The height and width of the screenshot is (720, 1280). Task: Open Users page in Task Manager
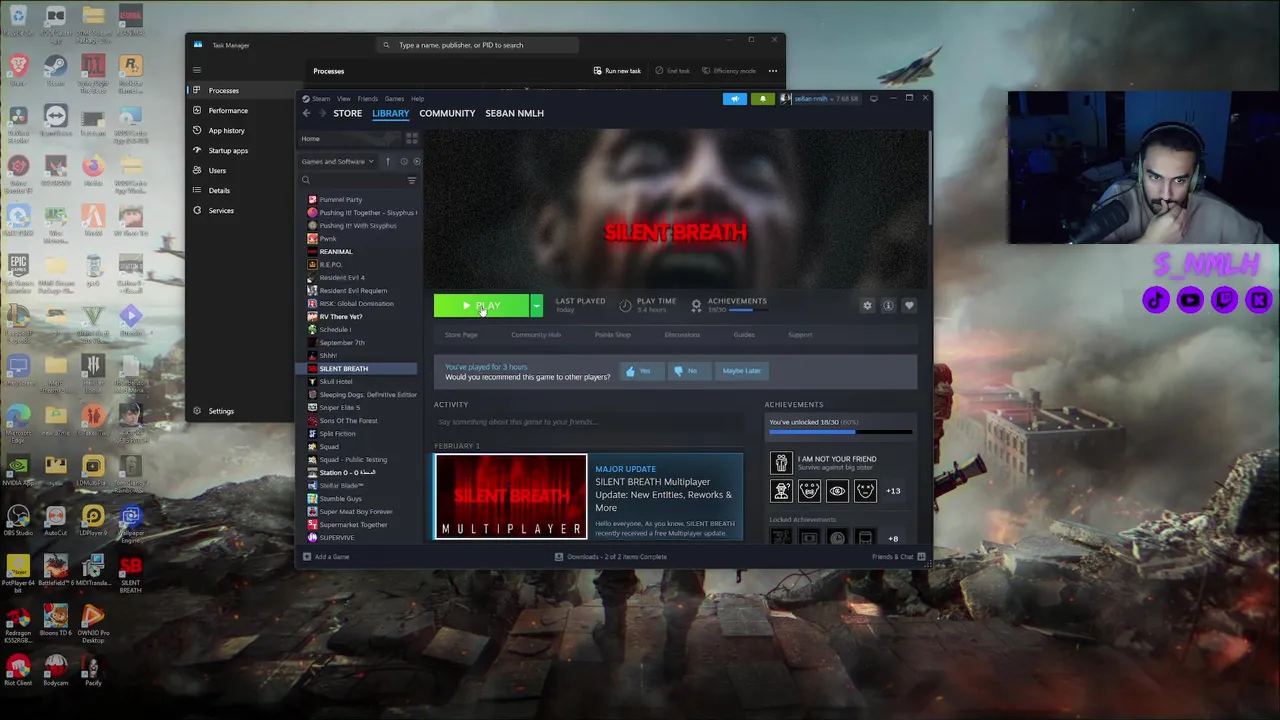coord(217,171)
